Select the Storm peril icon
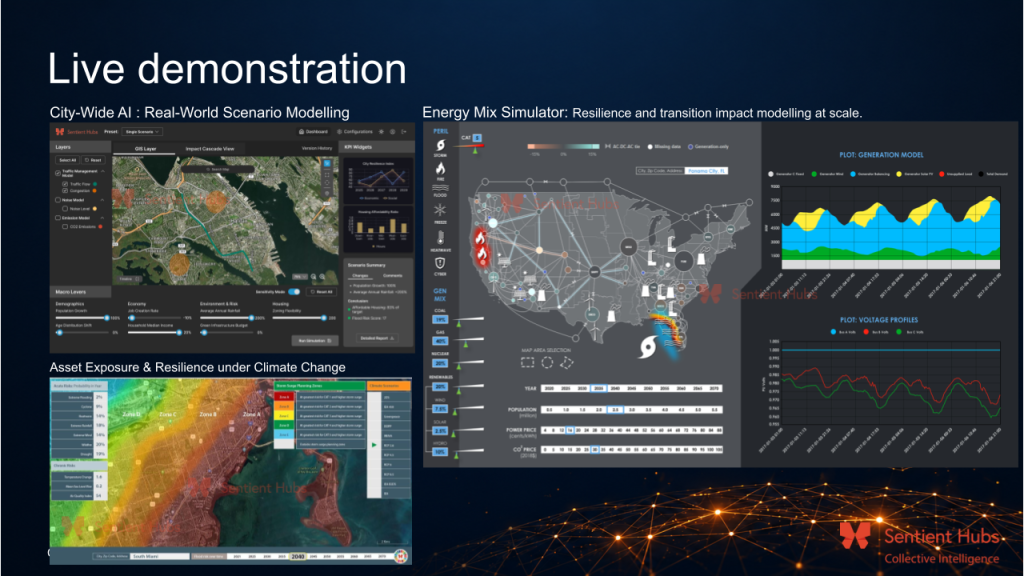 [x=440, y=145]
